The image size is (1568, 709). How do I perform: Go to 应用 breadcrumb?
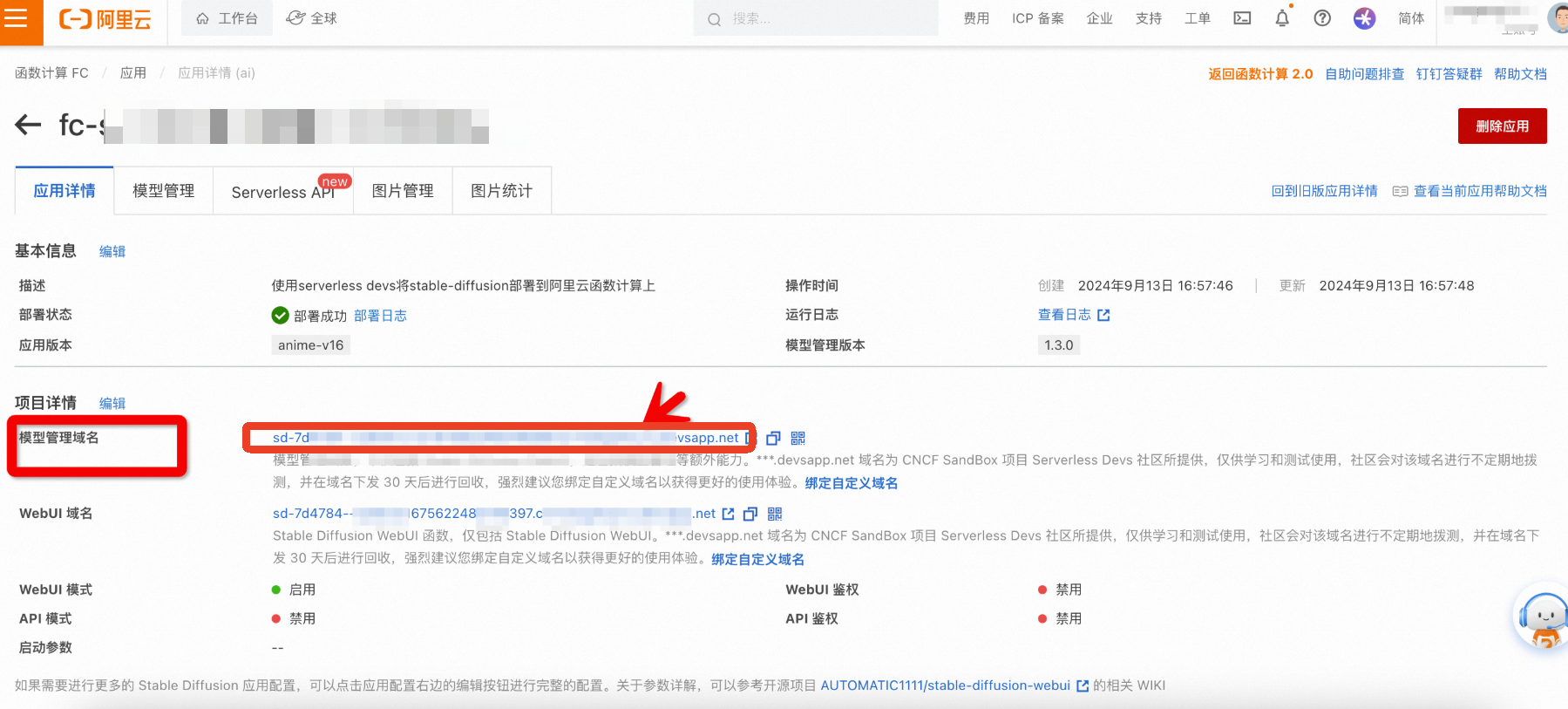pos(133,73)
